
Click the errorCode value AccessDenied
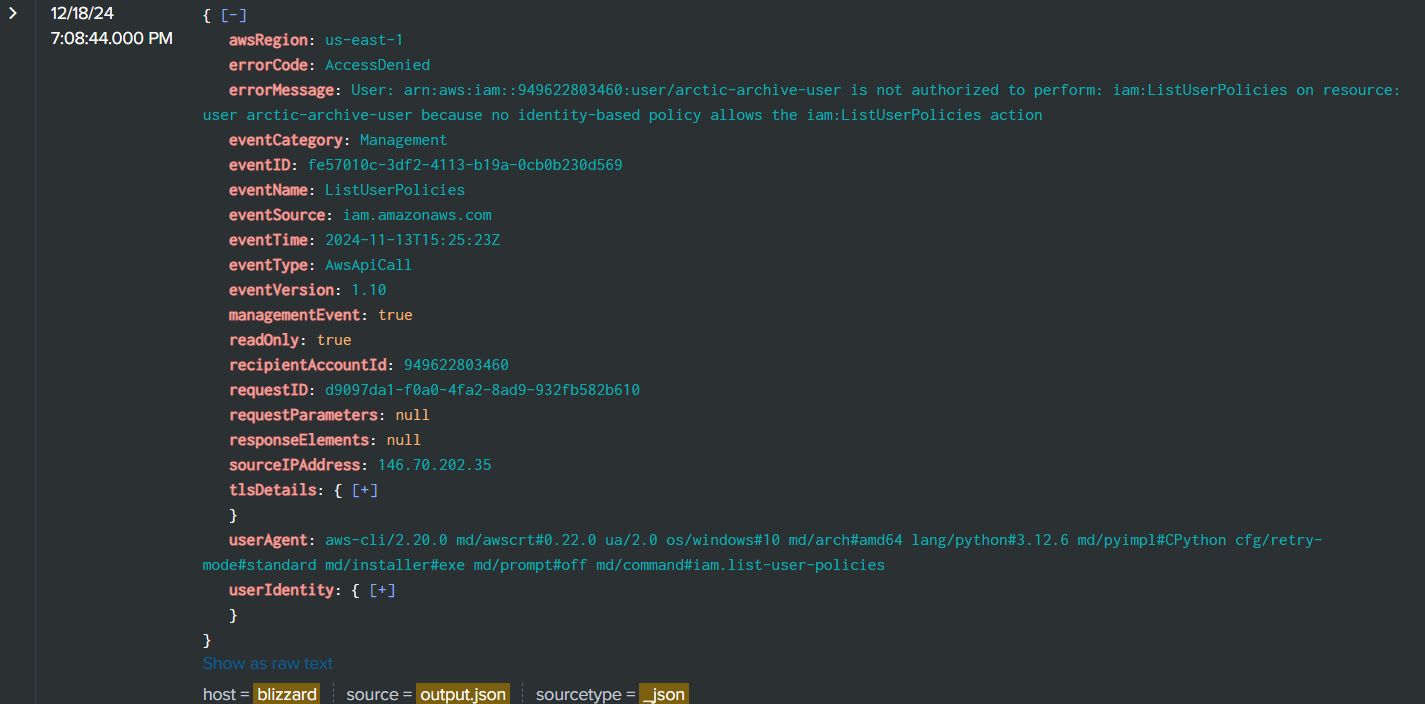tap(377, 65)
